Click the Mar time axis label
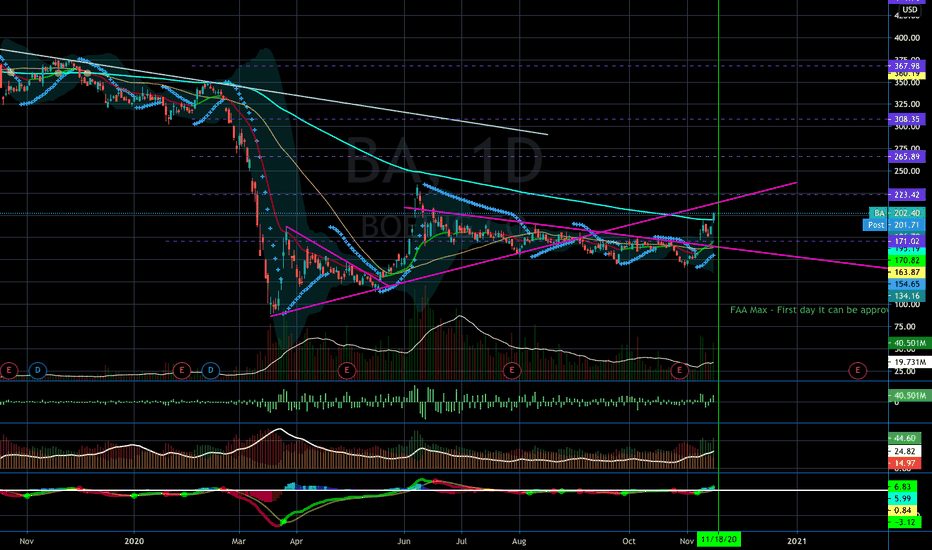This screenshot has width=932, height=550. (239, 541)
